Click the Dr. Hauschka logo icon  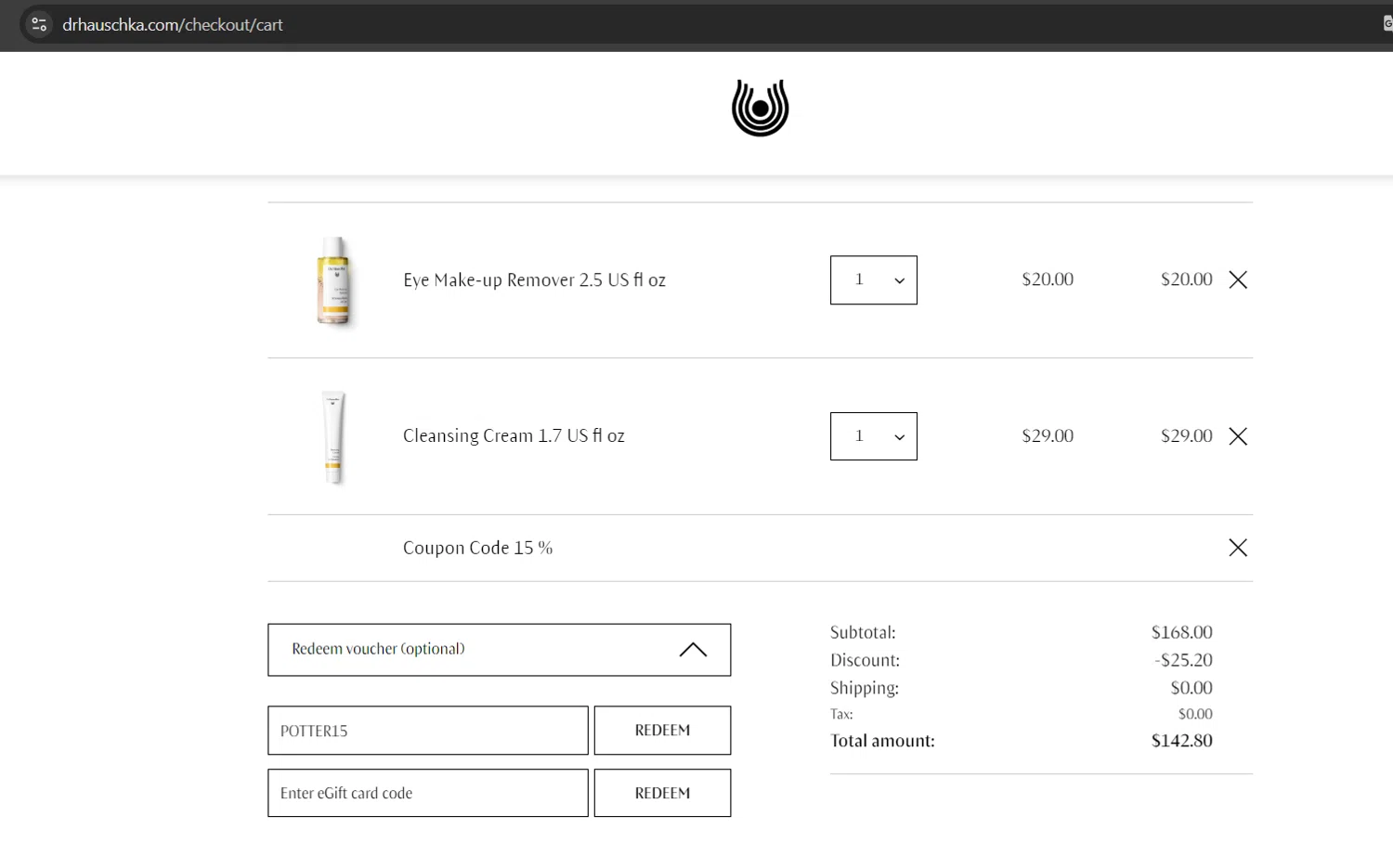[760, 108]
